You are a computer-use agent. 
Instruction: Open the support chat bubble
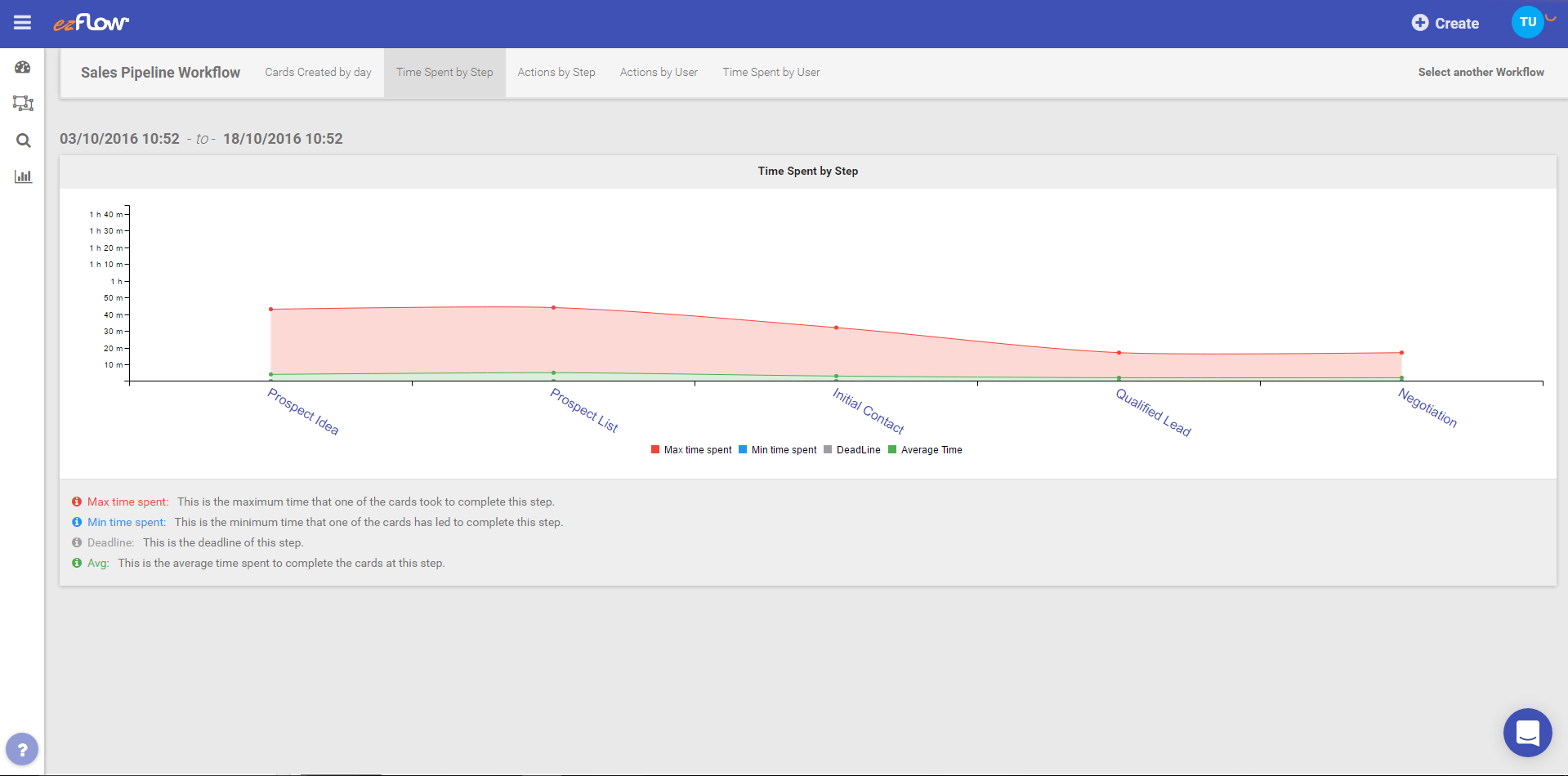tap(1527, 733)
